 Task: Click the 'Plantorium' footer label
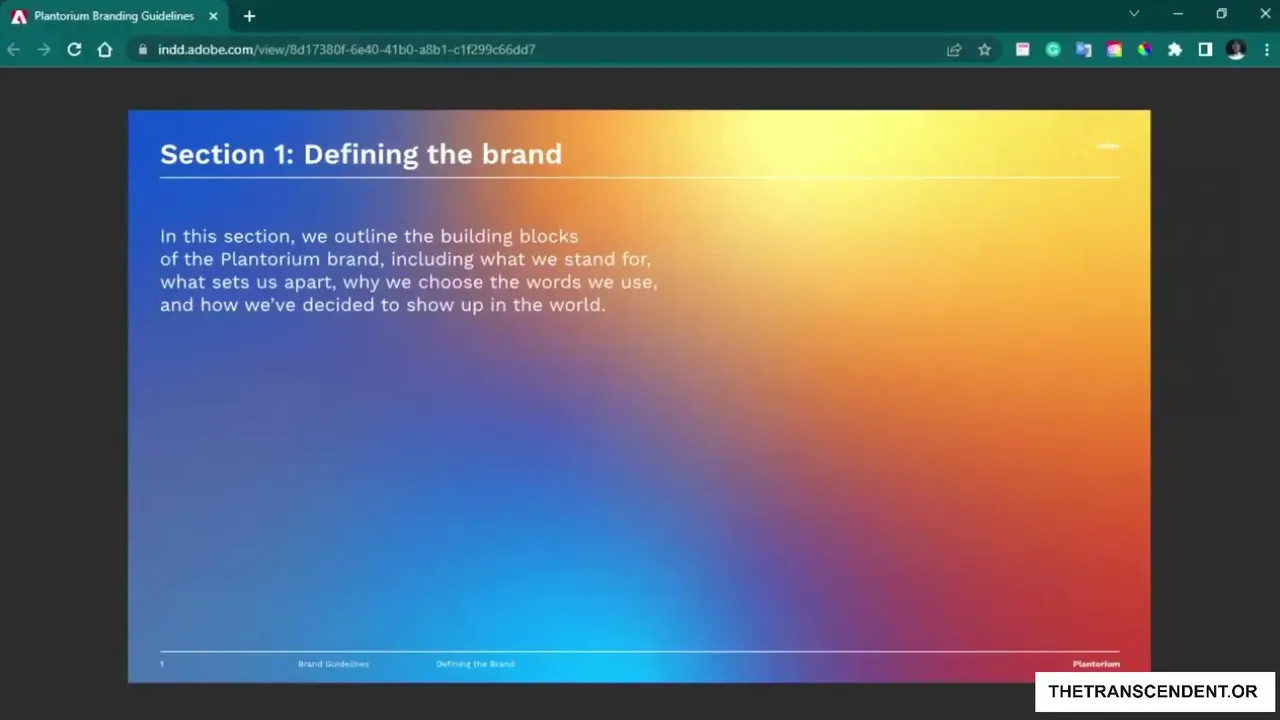pyautogui.click(x=1096, y=664)
